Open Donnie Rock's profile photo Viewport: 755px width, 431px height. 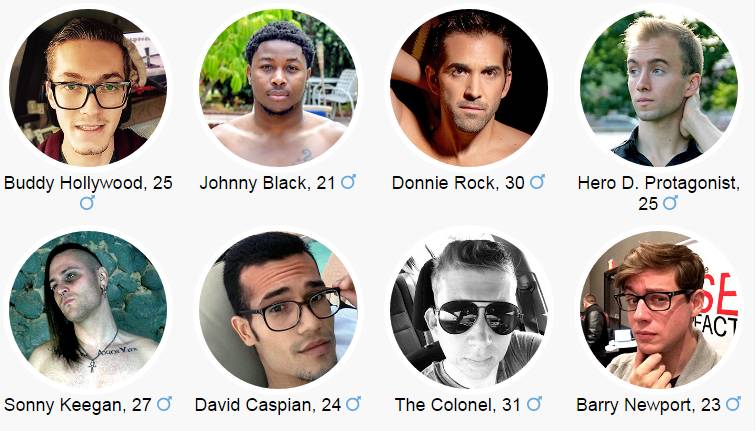469,88
